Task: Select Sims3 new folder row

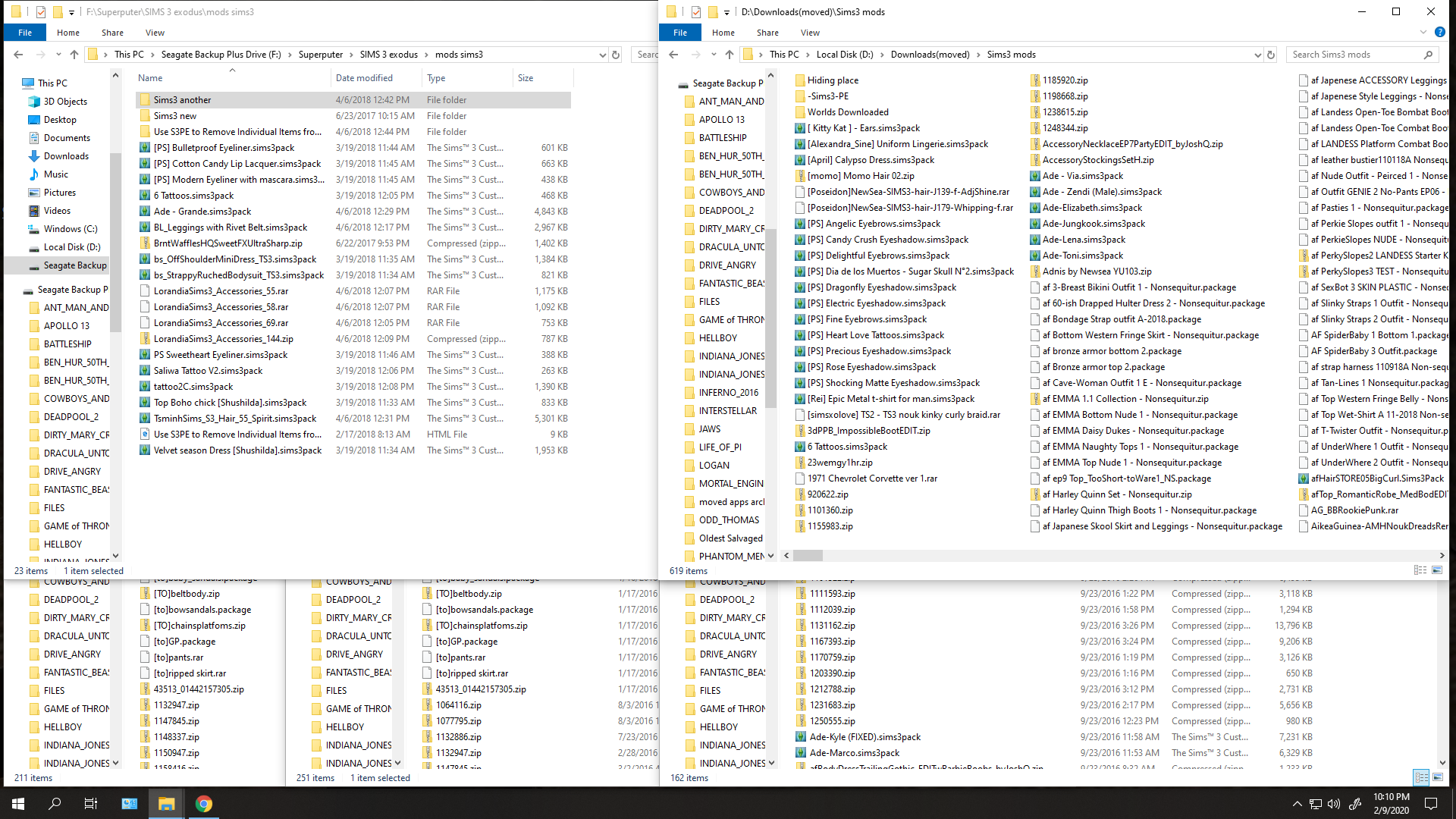Action: (353, 116)
